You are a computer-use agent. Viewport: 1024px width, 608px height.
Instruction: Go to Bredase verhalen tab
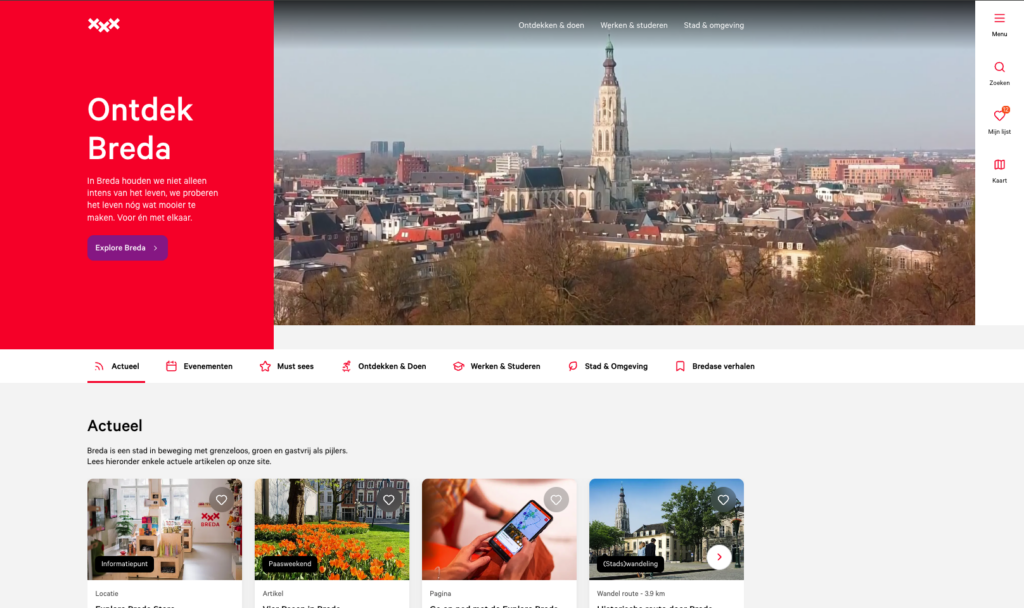pyautogui.click(x=714, y=366)
